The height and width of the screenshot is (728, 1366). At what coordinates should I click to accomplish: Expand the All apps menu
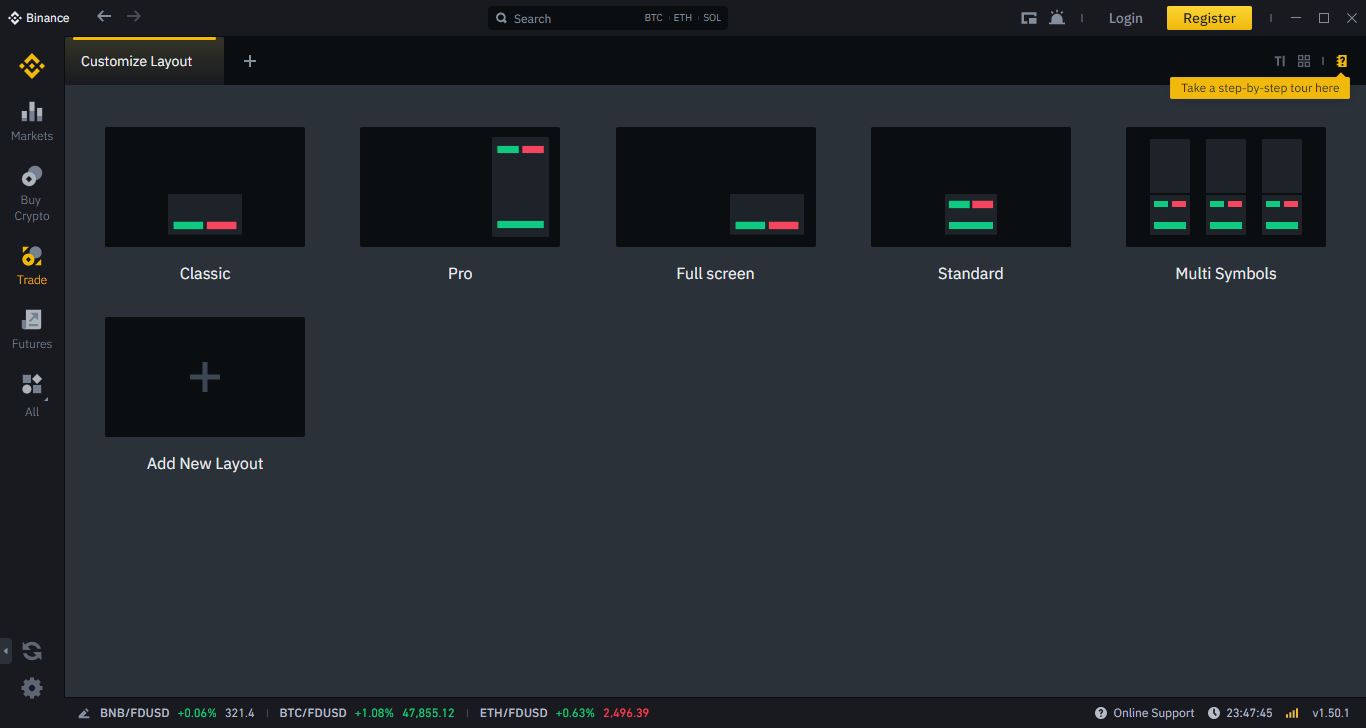click(x=32, y=396)
